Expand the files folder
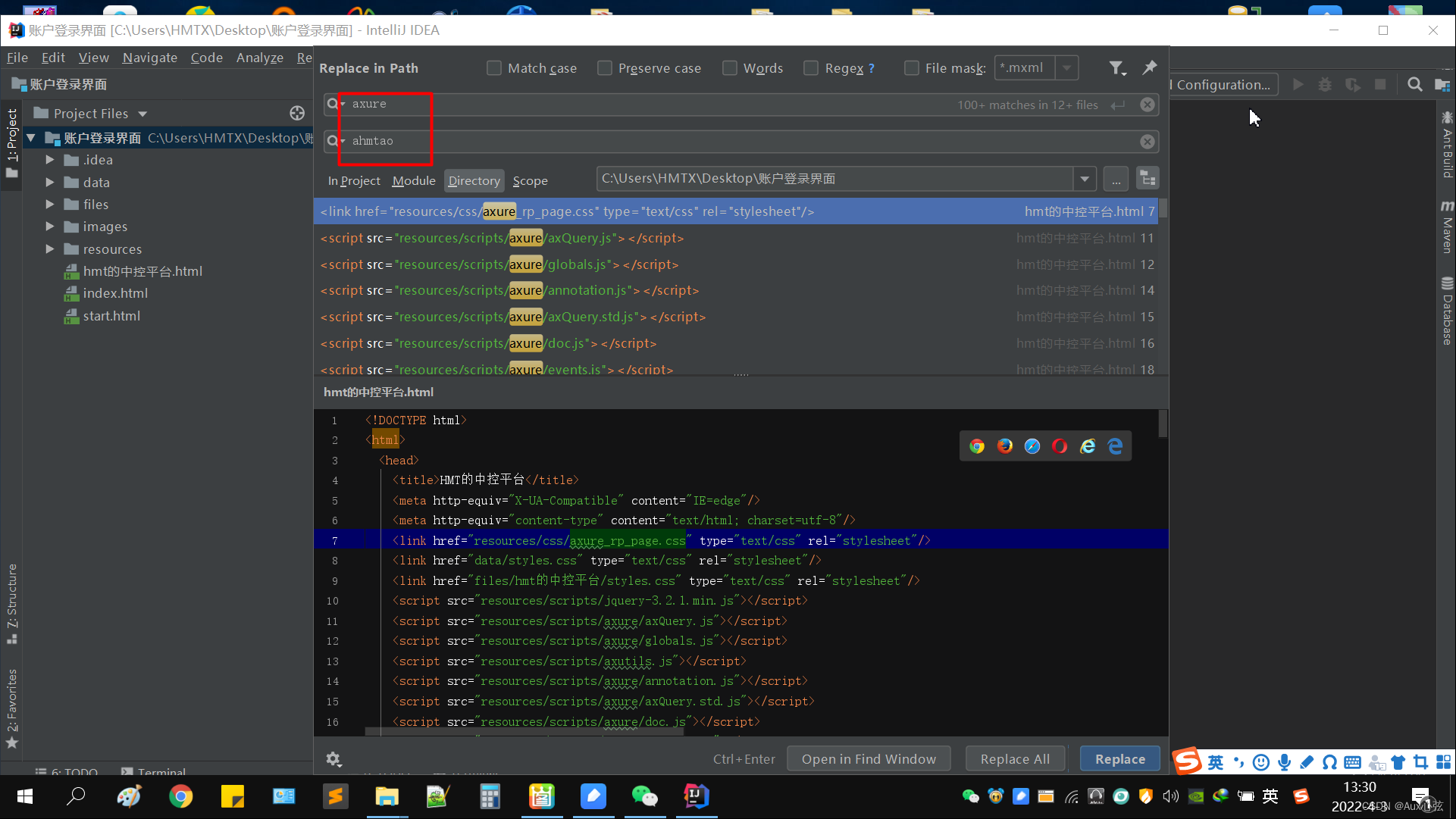The height and width of the screenshot is (819, 1456). point(50,205)
